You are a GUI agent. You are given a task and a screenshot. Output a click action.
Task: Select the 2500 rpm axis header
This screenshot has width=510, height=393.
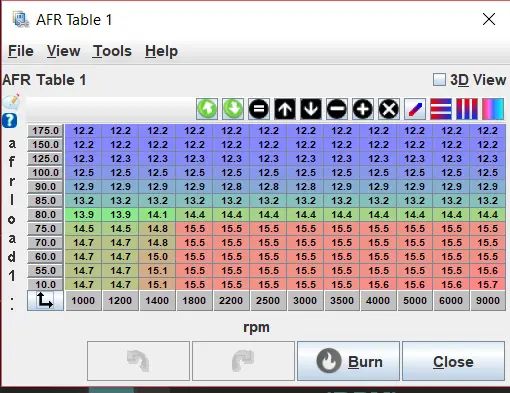(x=268, y=300)
